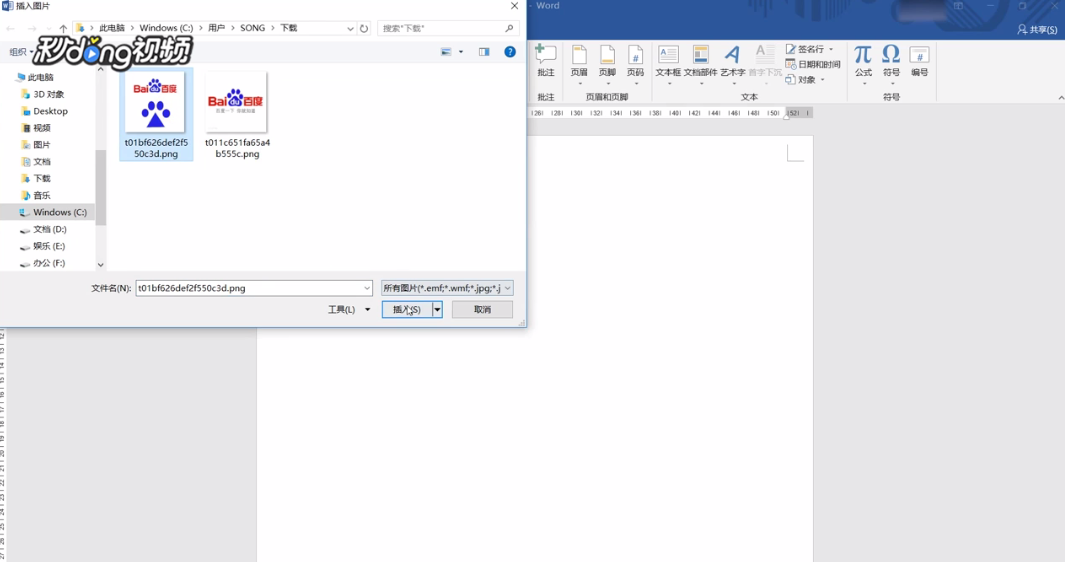Navigate back in the file dialog

(10, 28)
